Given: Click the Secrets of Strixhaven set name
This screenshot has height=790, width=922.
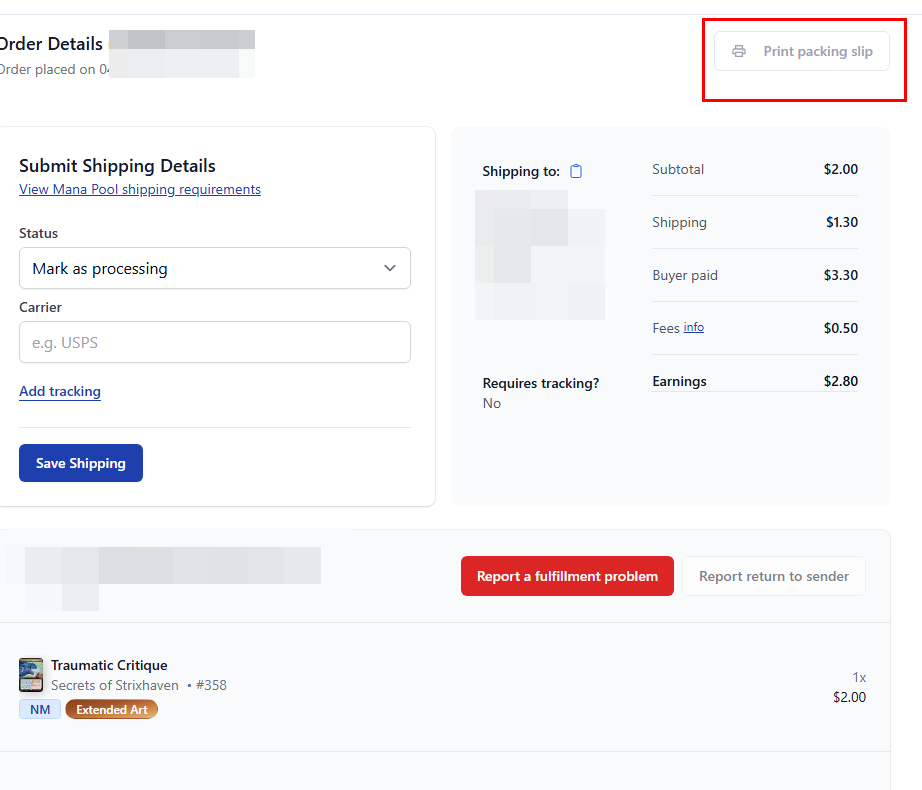Looking at the screenshot, I should coord(115,685).
